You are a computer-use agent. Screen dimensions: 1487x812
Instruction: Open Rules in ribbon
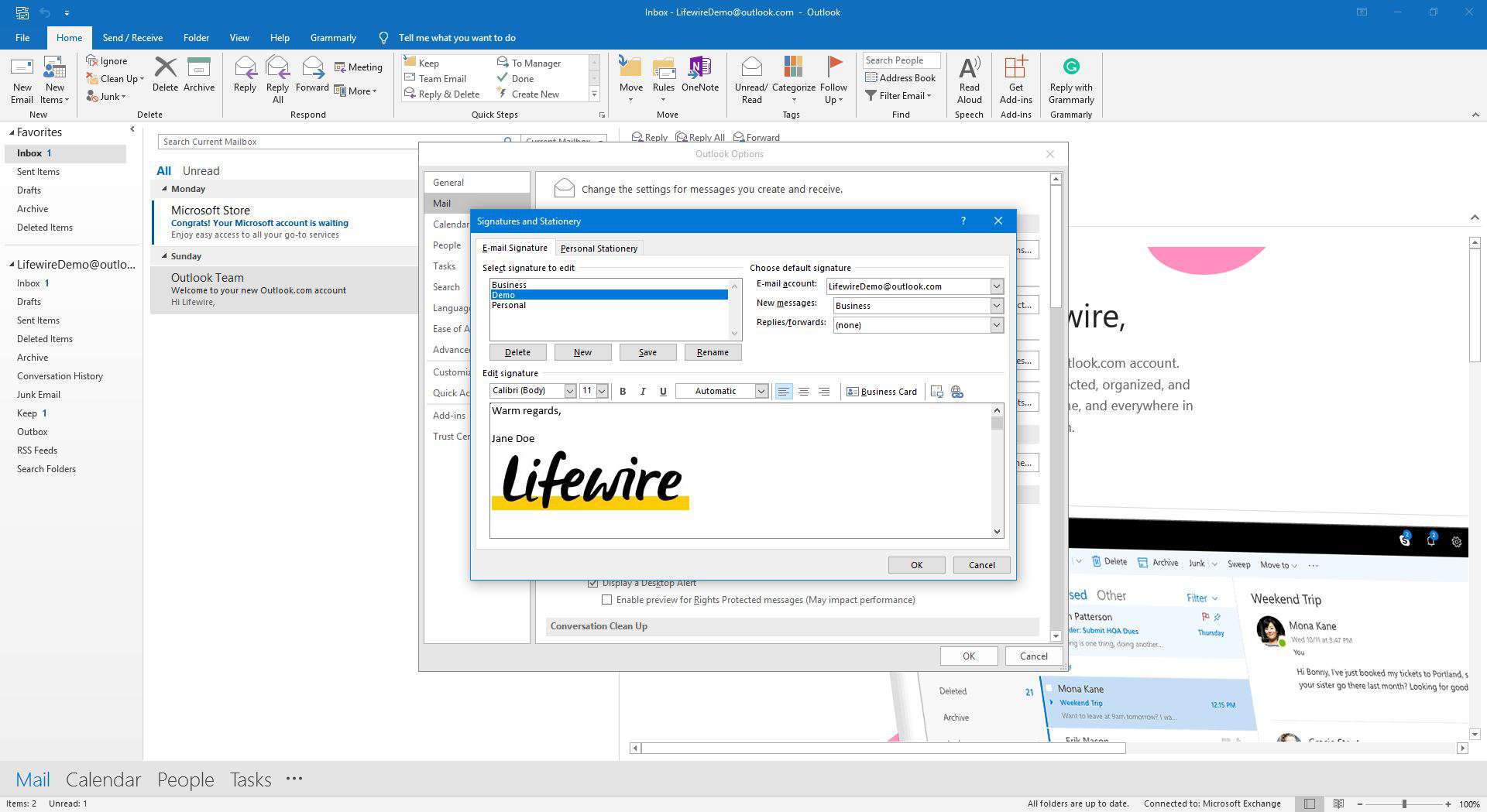[664, 80]
